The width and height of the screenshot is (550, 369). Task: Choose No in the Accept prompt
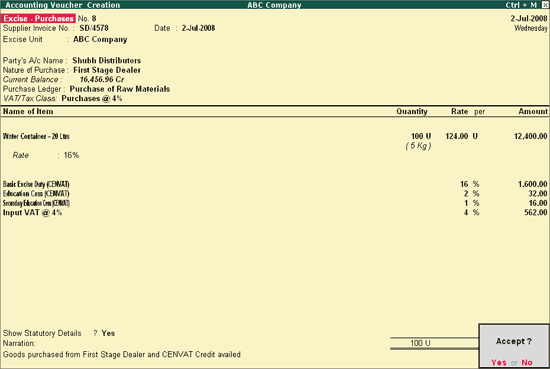(527, 362)
